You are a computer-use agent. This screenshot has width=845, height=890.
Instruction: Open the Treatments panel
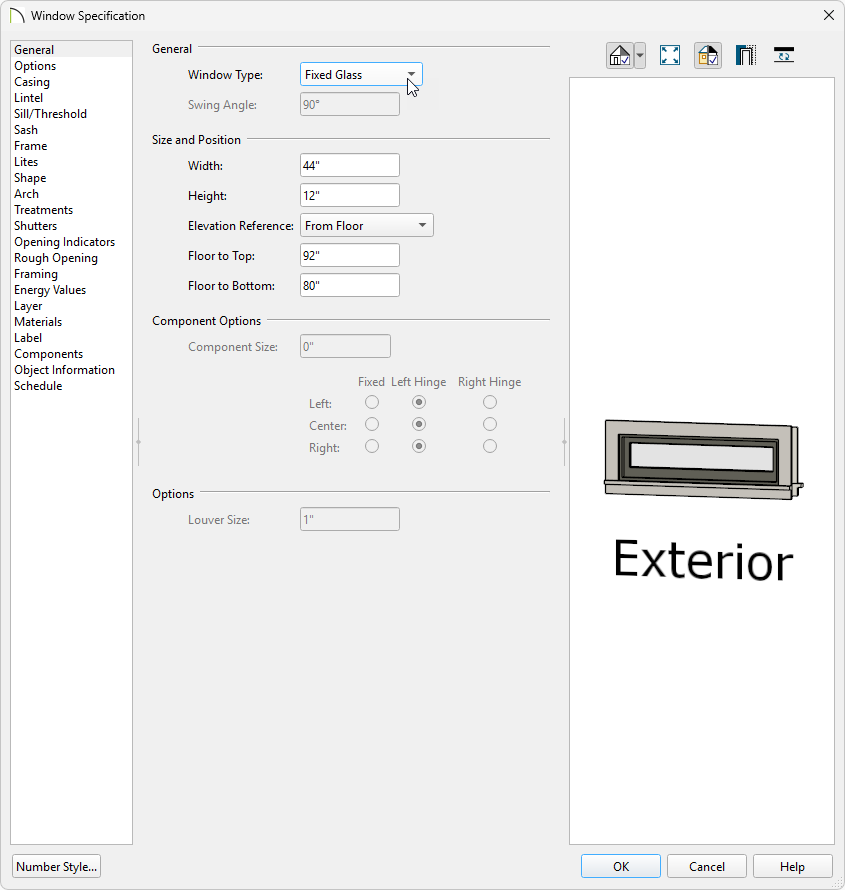click(72, 209)
